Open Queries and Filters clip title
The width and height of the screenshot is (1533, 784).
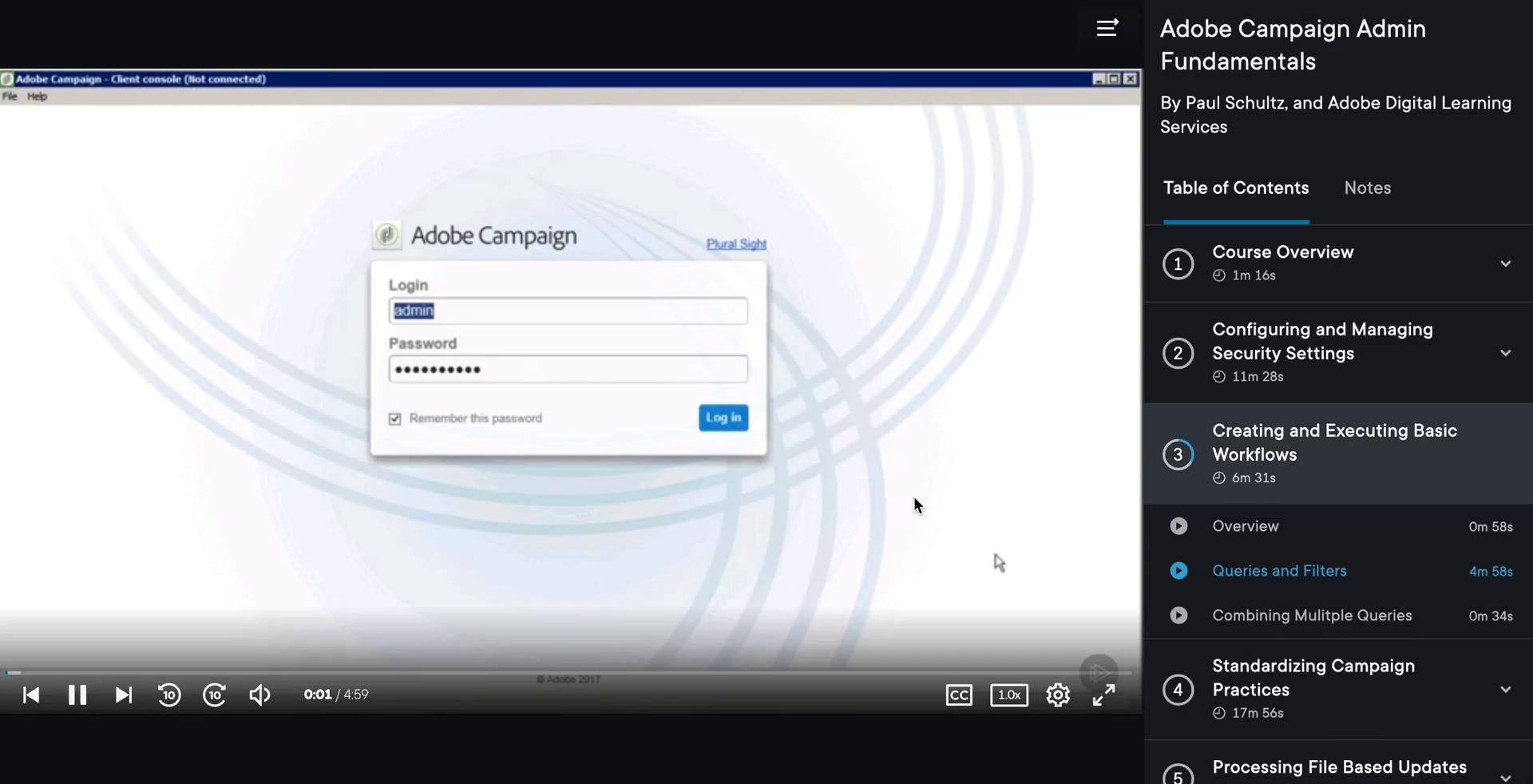(x=1279, y=571)
